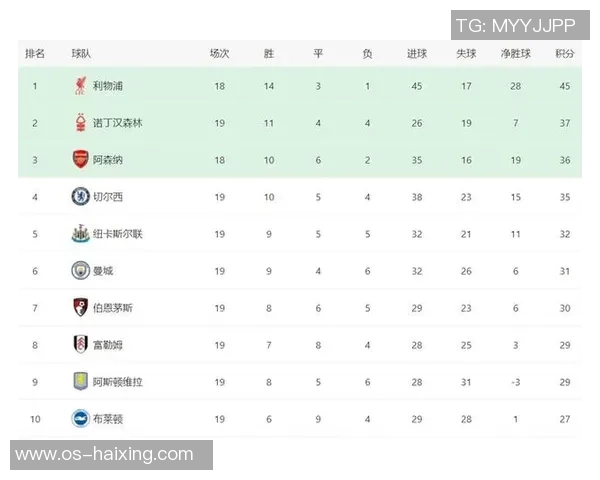Click the Brighton club crest icon
The image size is (600, 480).
tap(80, 419)
